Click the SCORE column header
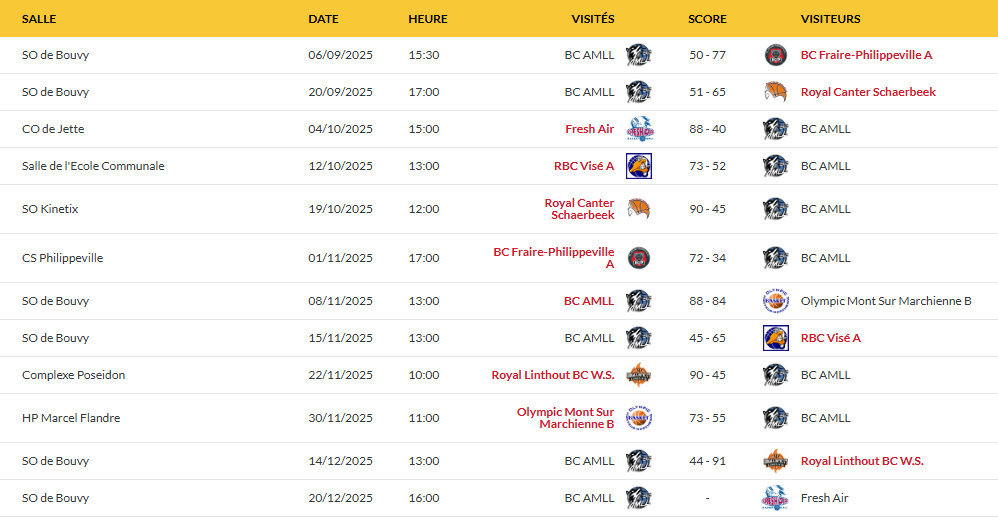998x517 pixels. click(707, 19)
